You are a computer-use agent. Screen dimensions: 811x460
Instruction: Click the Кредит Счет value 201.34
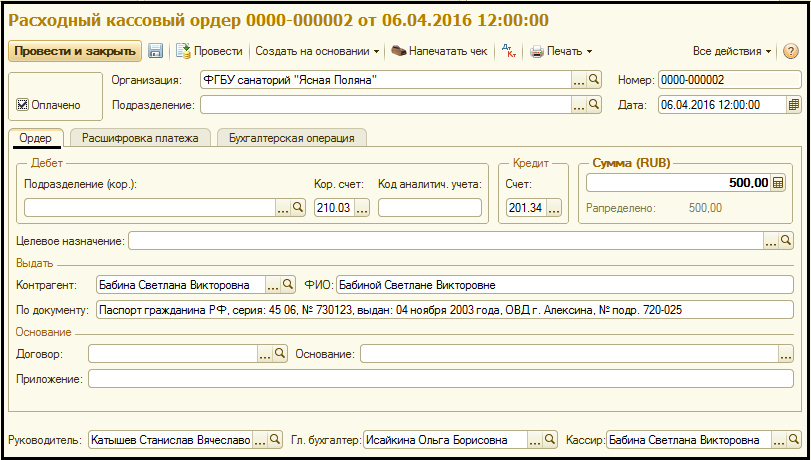pos(526,207)
